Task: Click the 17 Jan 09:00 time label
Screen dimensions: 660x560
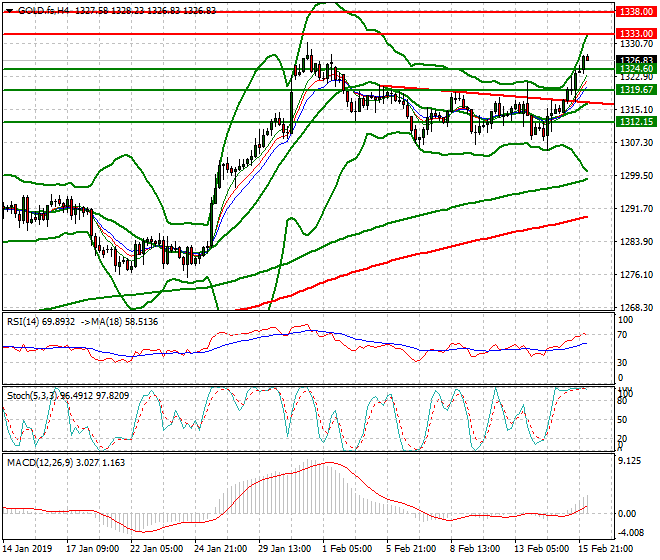Action: click(93, 549)
